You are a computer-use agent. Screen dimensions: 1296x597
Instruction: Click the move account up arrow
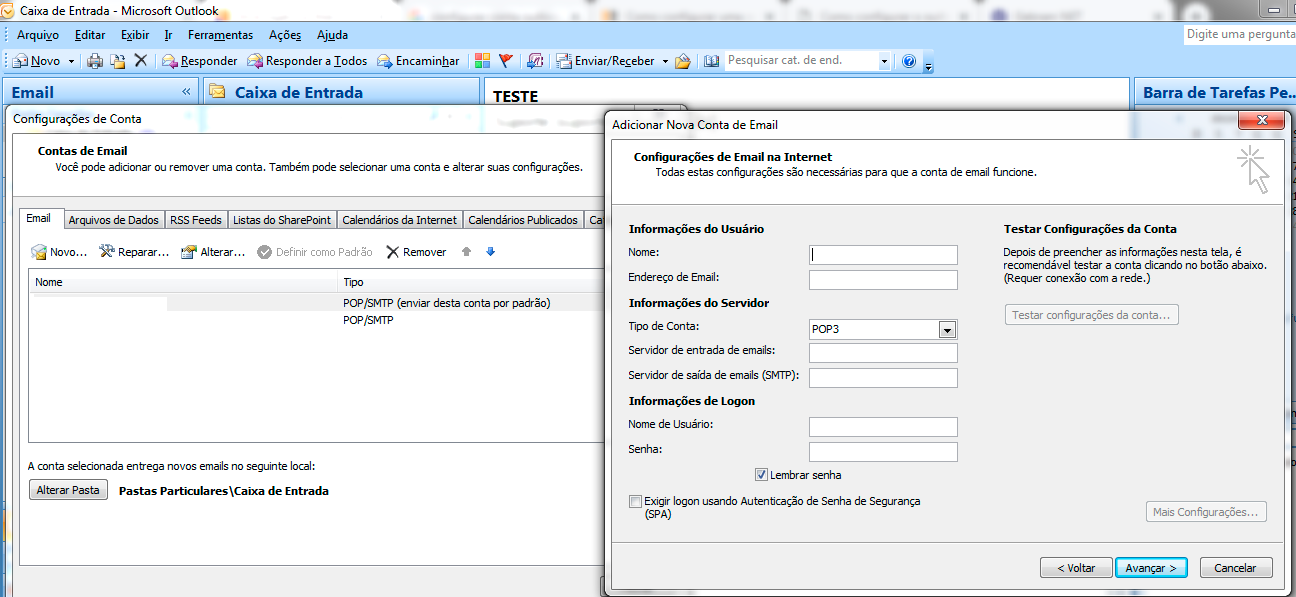tap(466, 252)
